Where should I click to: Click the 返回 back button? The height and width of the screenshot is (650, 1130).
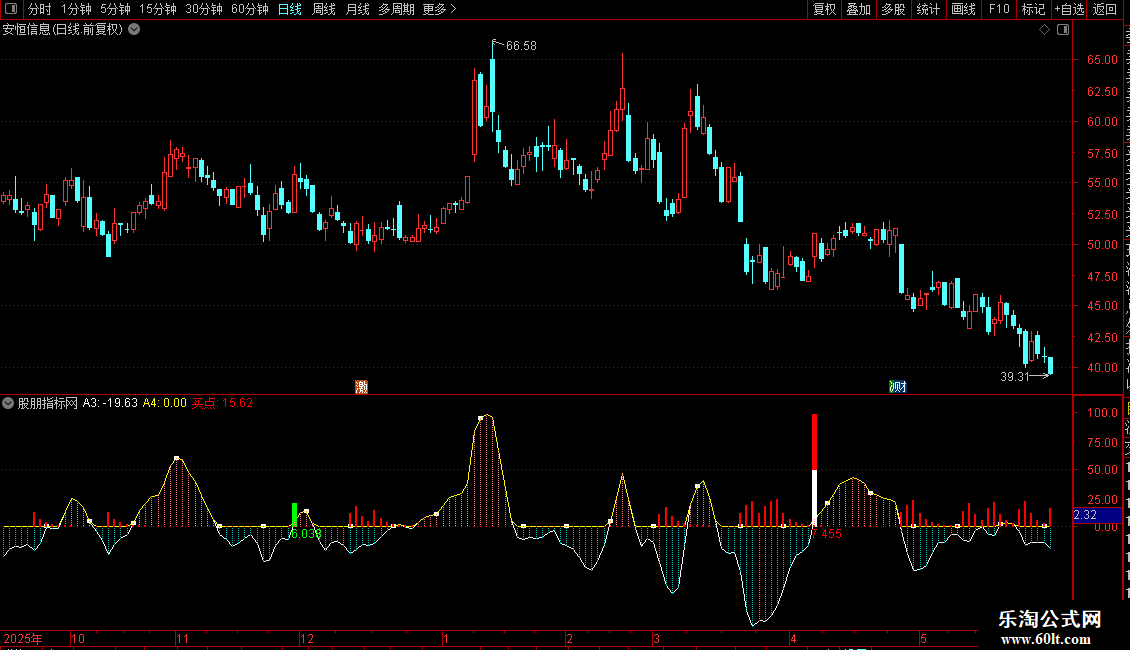coord(1105,9)
